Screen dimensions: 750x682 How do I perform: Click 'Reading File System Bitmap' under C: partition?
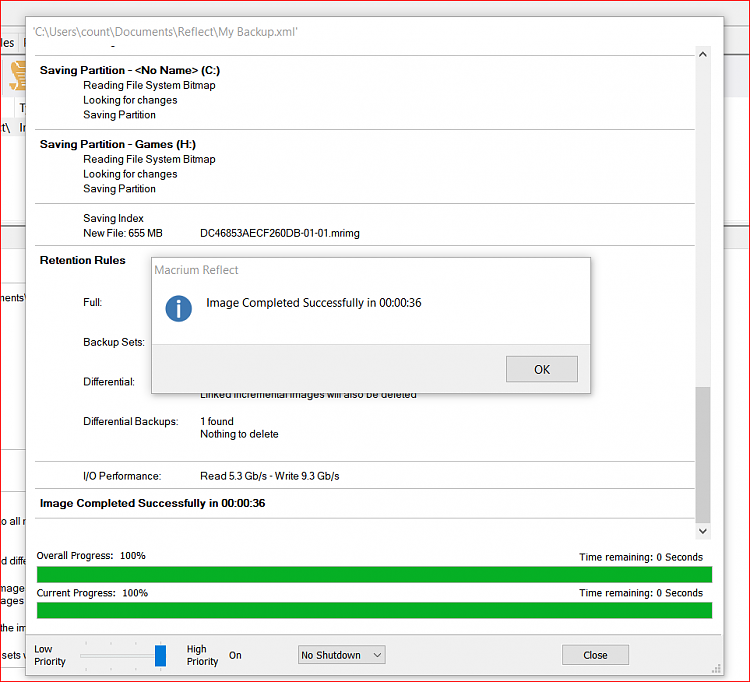149,86
